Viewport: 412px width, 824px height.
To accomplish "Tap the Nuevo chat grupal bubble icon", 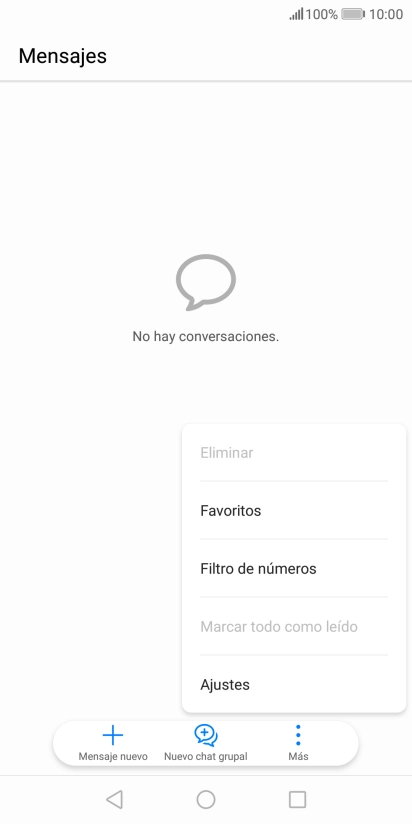I will [205, 735].
